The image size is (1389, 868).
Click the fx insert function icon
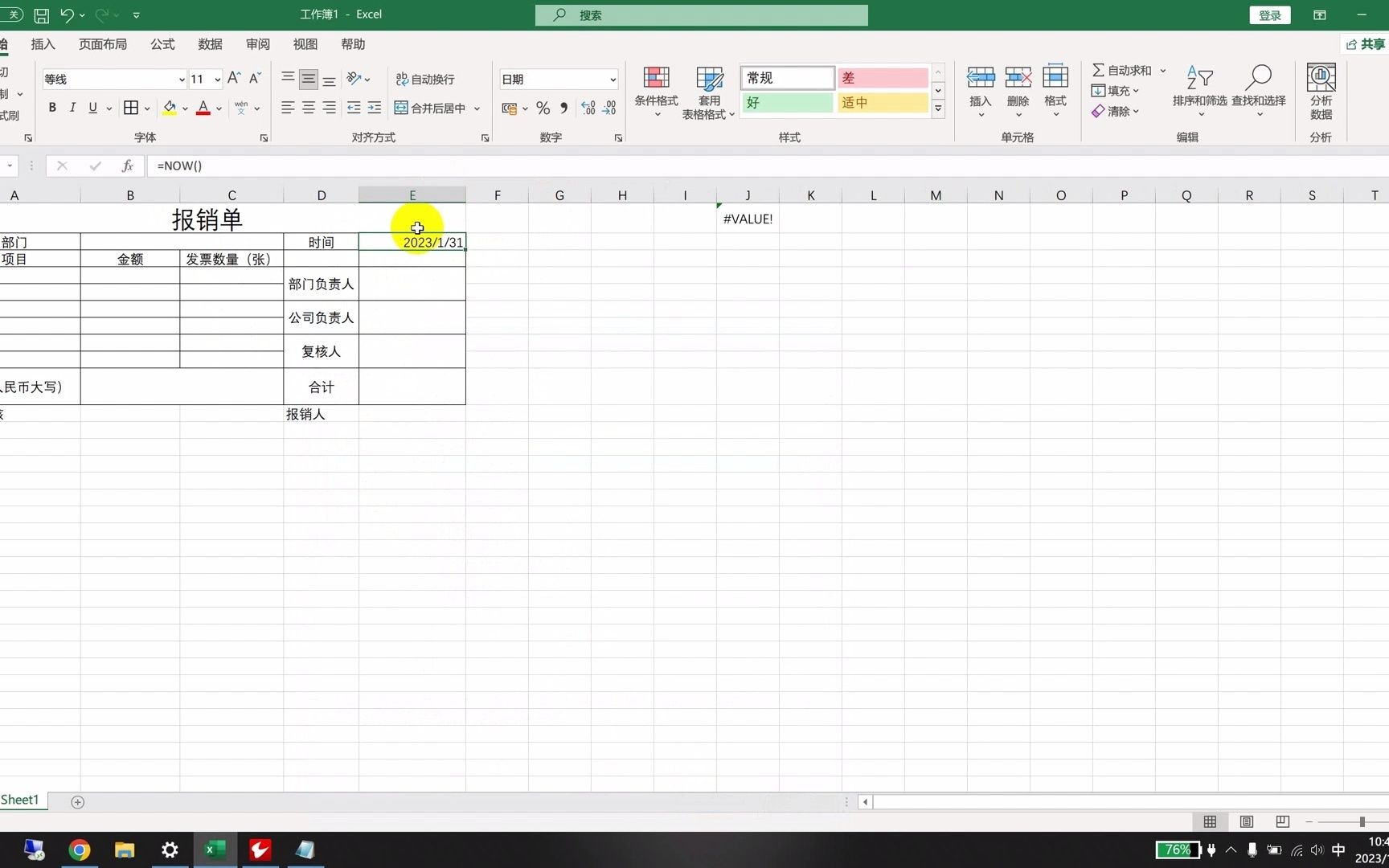tap(127, 166)
